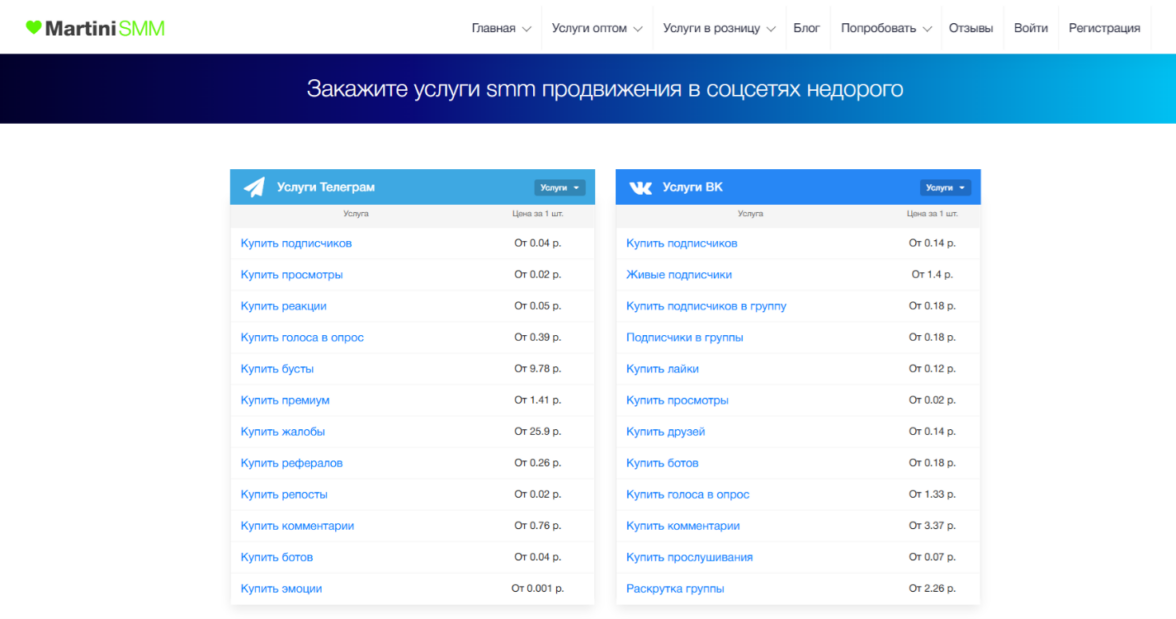Click the Telegram paper plane icon

[x=255, y=187]
